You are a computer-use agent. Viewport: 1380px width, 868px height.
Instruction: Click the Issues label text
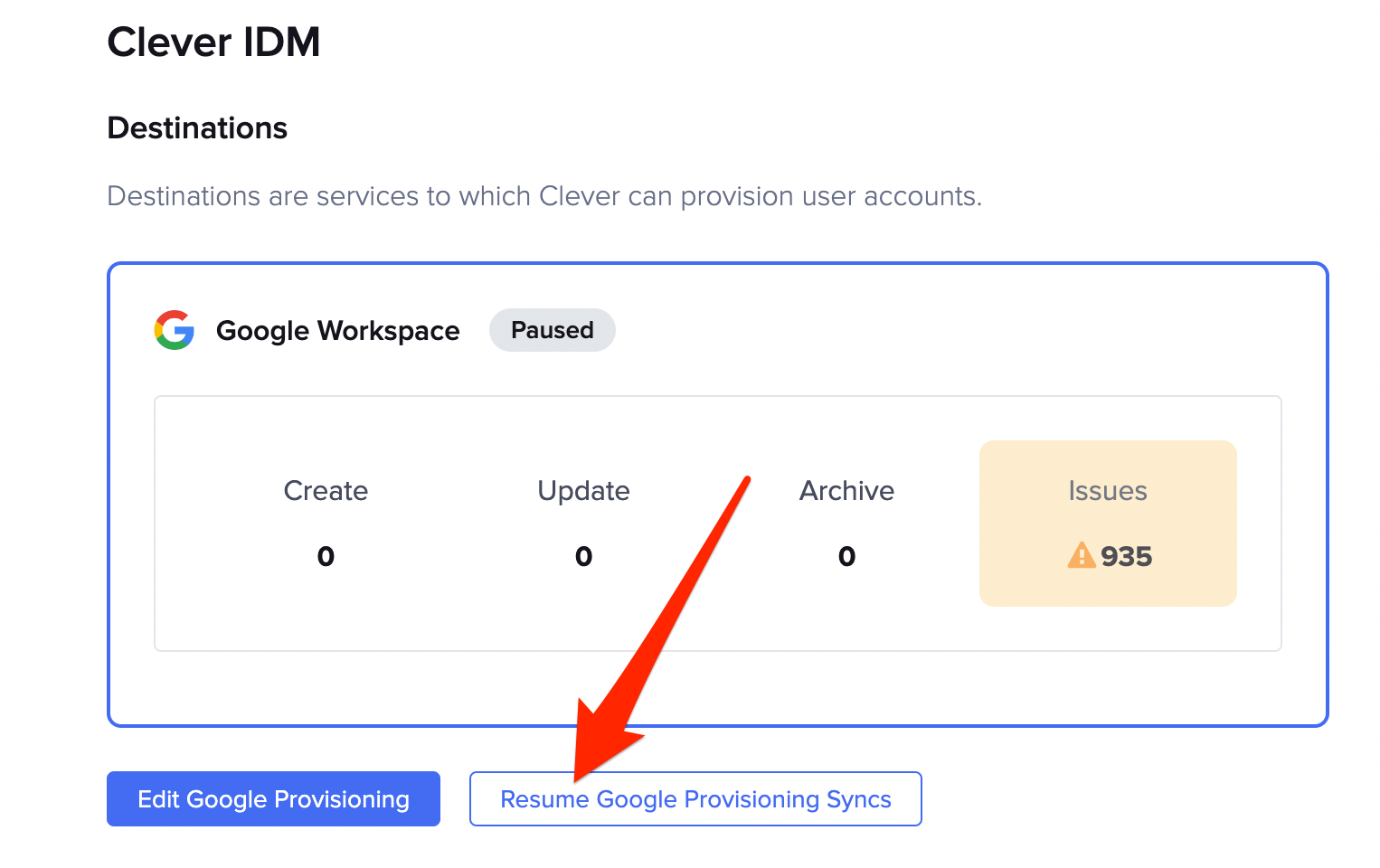click(1107, 490)
